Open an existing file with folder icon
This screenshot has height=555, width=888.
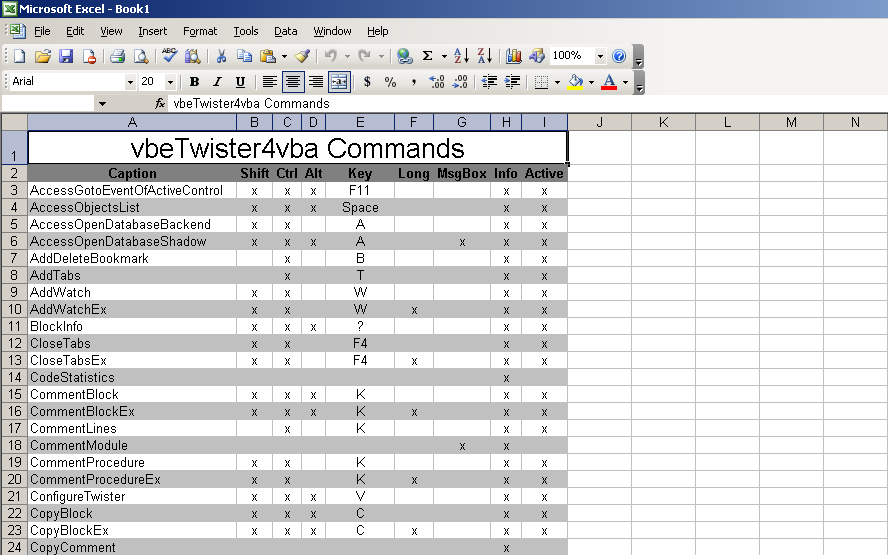coord(42,56)
